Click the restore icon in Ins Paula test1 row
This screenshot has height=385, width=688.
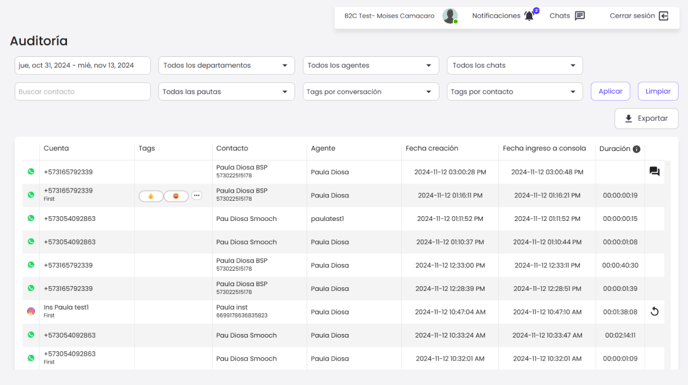pos(654,312)
